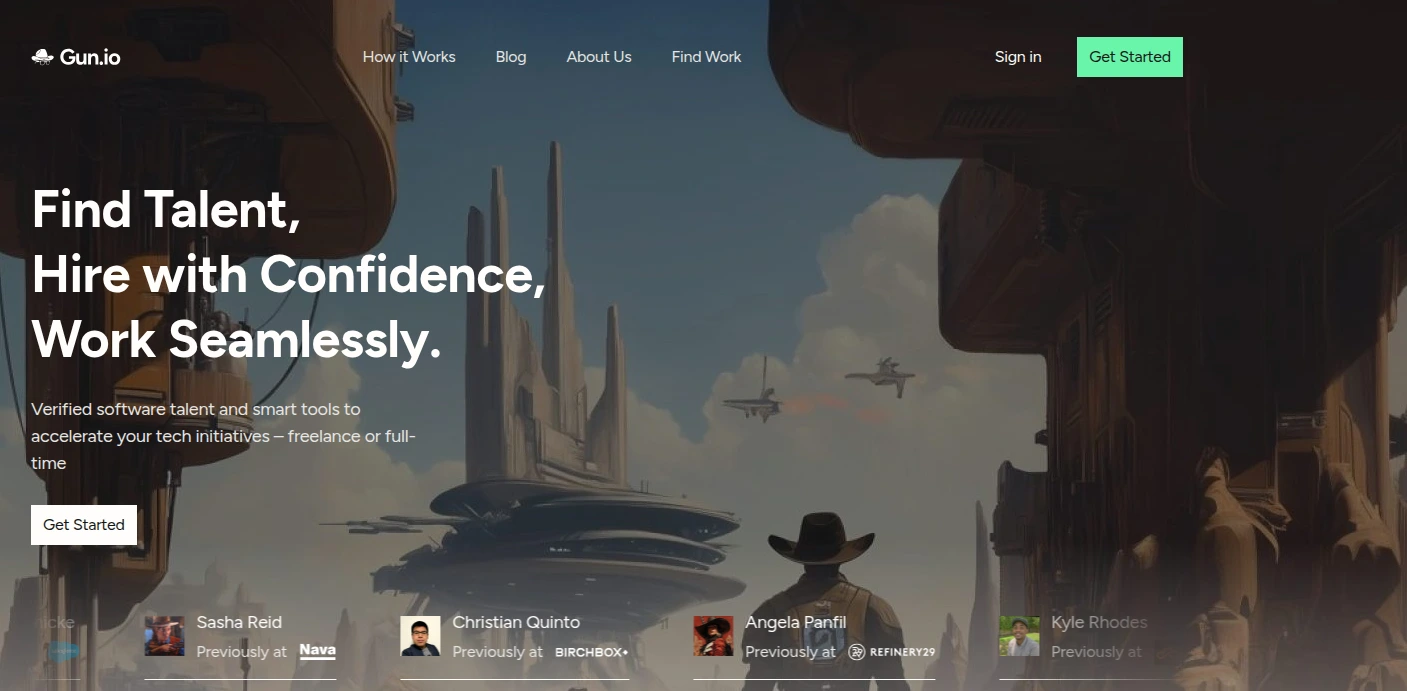The height and width of the screenshot is (691, 1407).
Task: Select Find Work in the navigation
Action: point(707,57)
